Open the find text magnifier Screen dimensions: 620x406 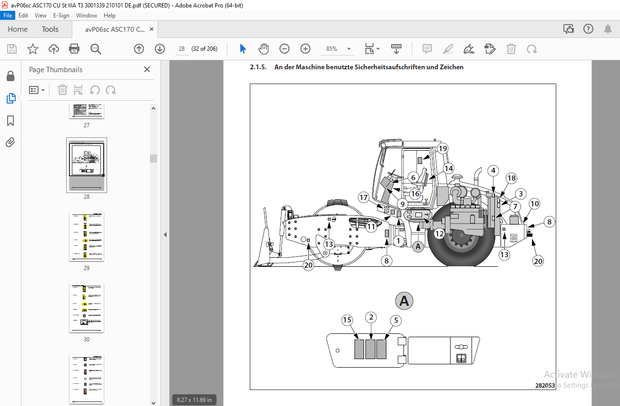[95, 49]
